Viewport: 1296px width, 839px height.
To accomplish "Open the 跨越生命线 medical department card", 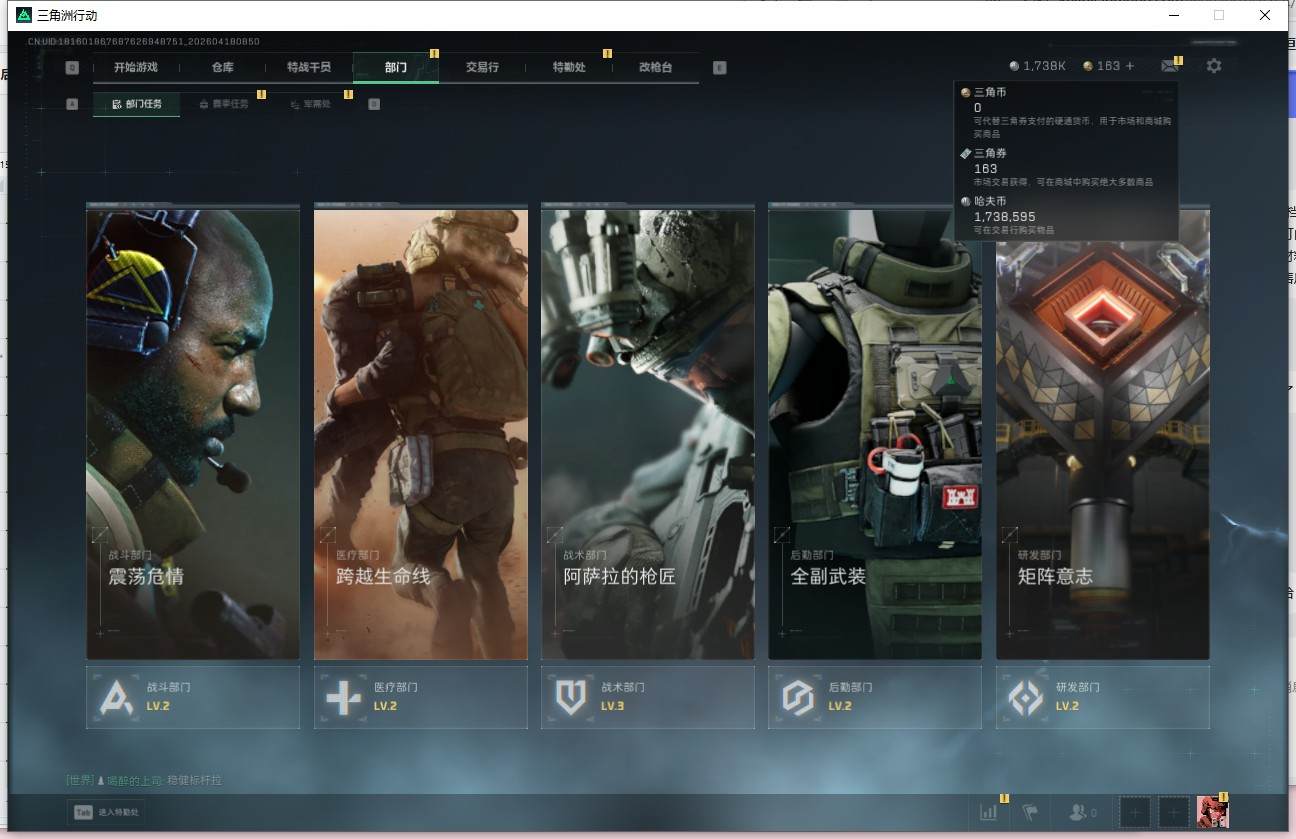I will point(421,432).
